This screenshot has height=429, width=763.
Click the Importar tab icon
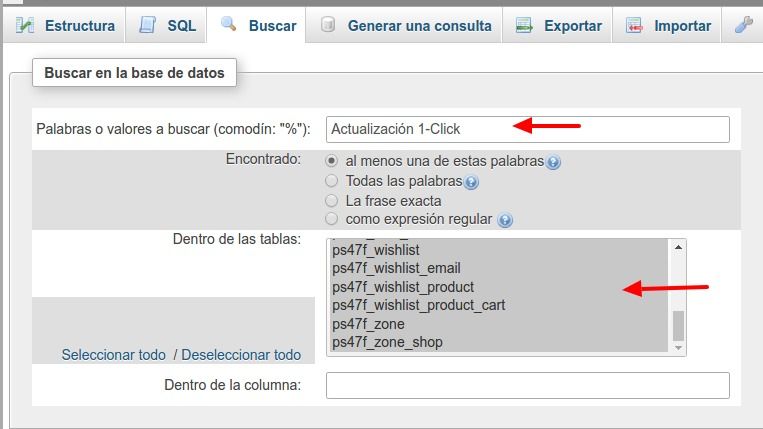634,25
